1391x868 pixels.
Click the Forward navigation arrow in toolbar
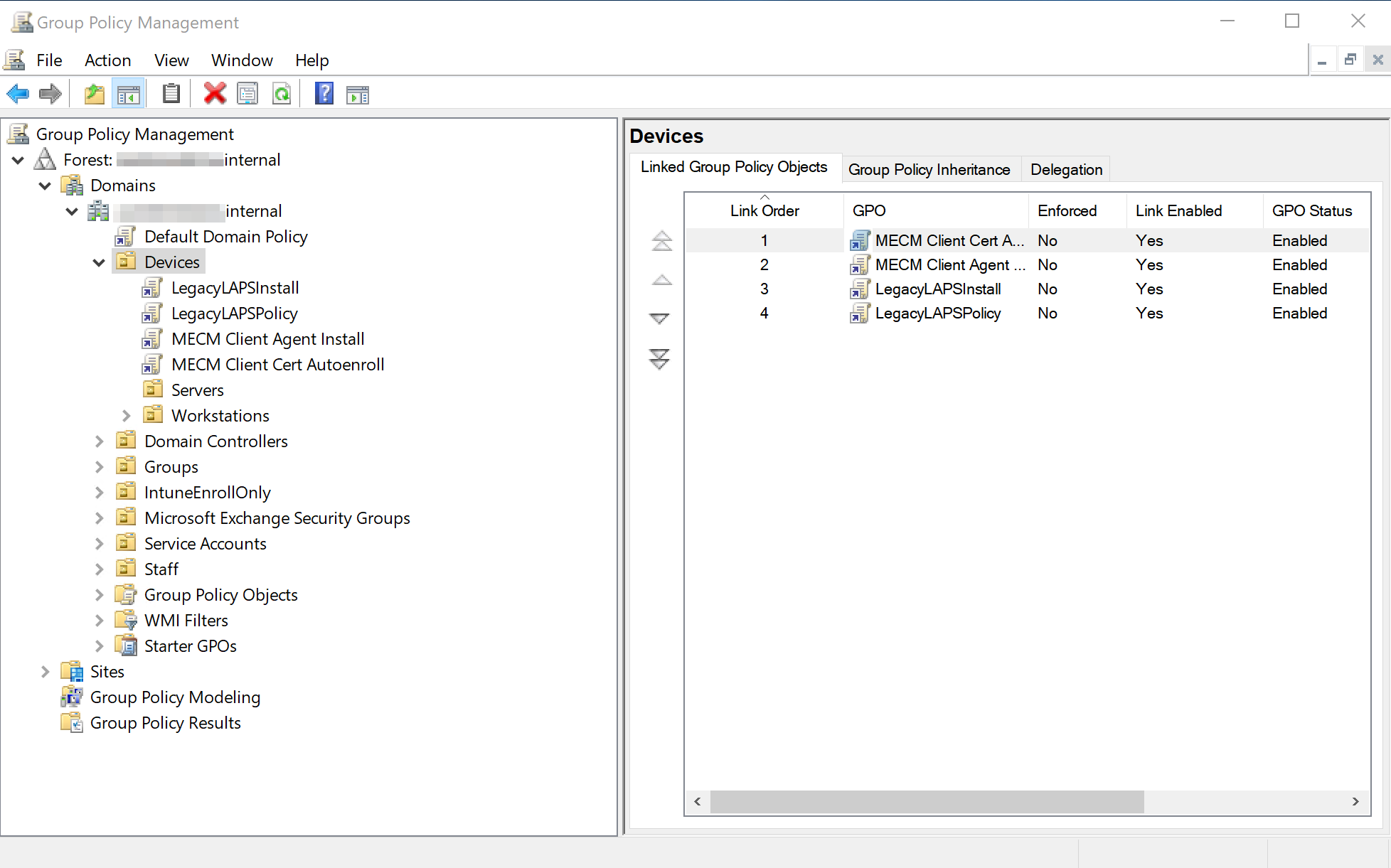(50, 93)
